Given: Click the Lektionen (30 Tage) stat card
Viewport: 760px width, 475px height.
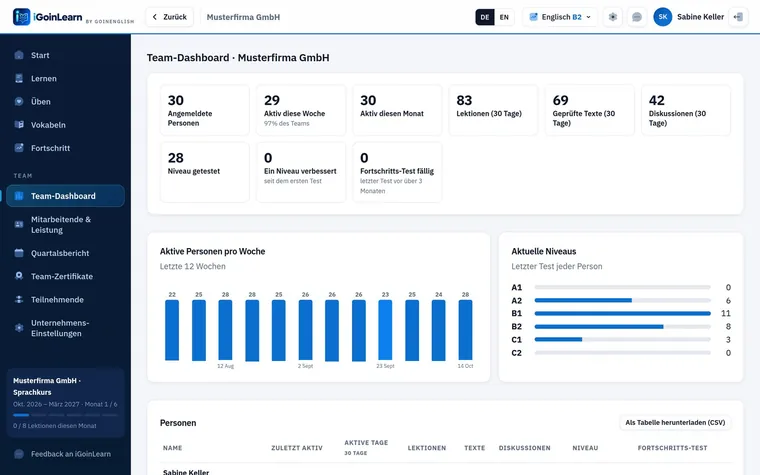Looking at the screenshot, I should pyautogui.click(x=493, y=110).
